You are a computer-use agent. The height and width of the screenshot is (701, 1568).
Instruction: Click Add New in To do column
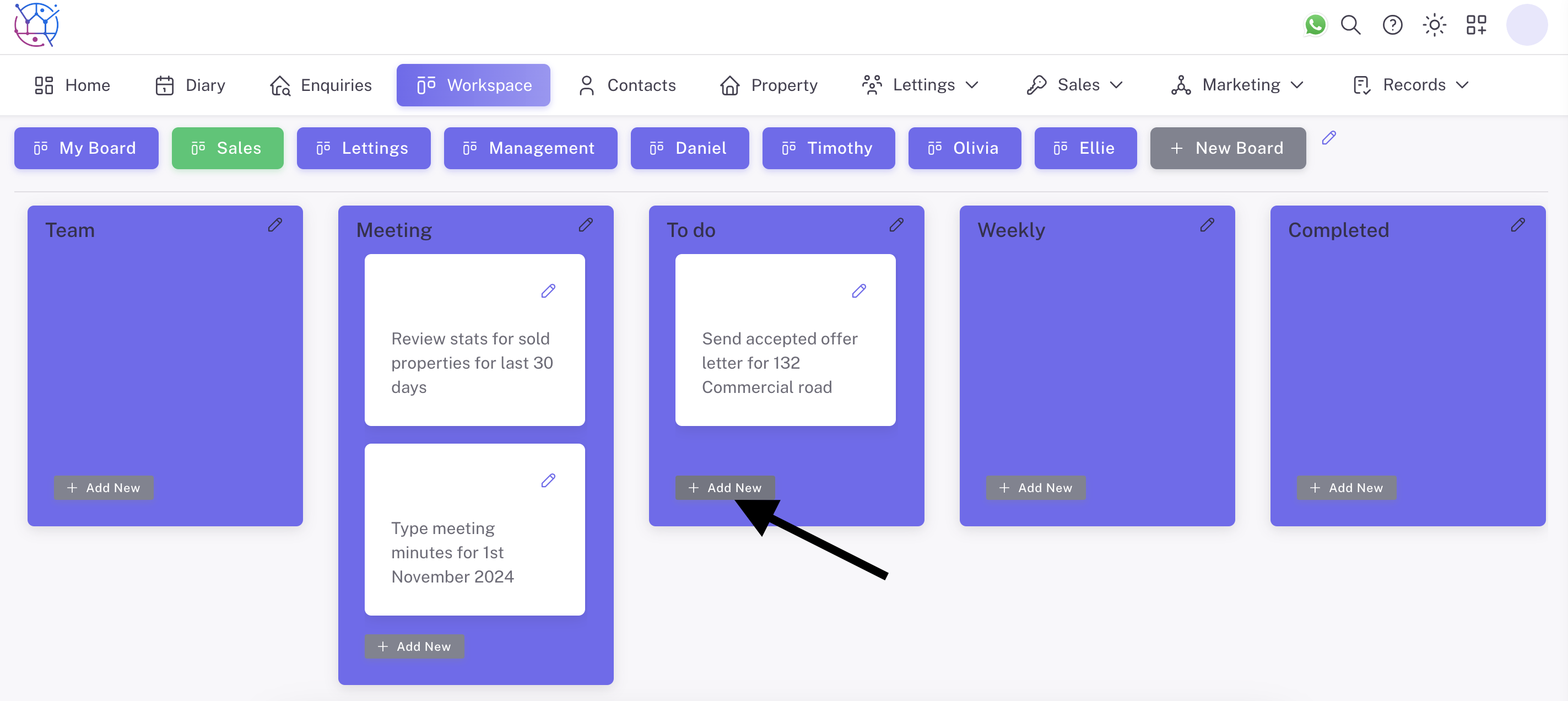pos(725,488)
